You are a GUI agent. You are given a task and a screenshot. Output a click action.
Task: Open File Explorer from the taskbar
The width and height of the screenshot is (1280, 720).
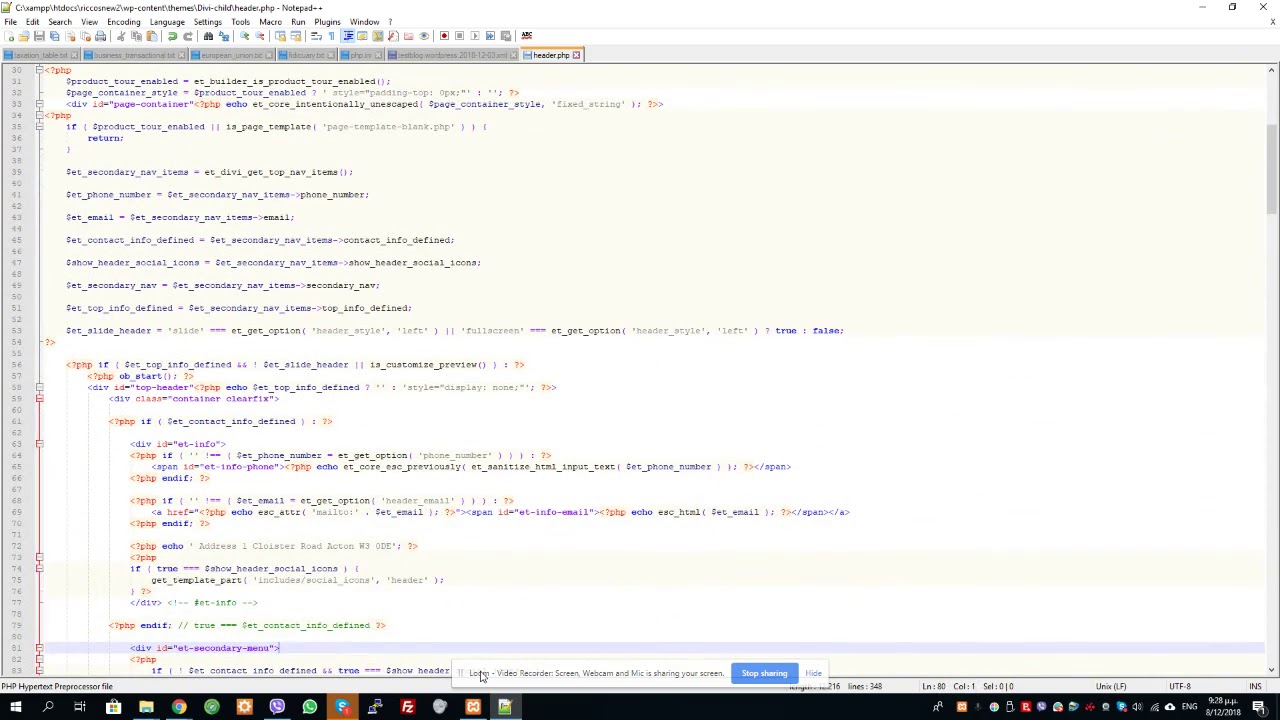click(x=146, y=708)
